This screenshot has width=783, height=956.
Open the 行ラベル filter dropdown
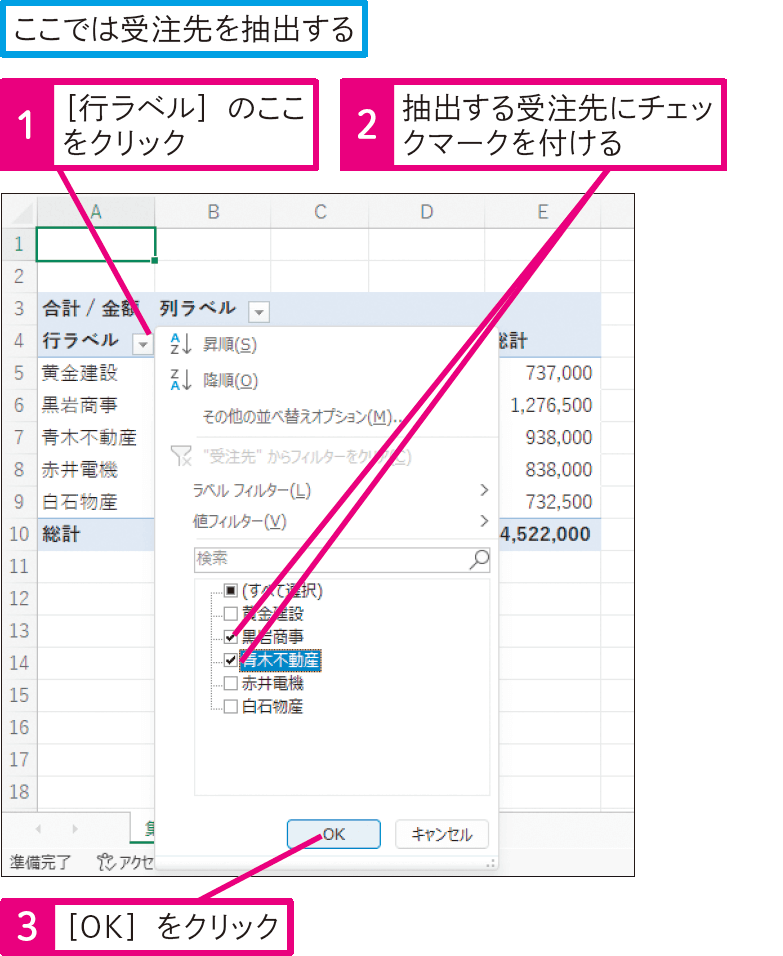[x=143, y=344]
